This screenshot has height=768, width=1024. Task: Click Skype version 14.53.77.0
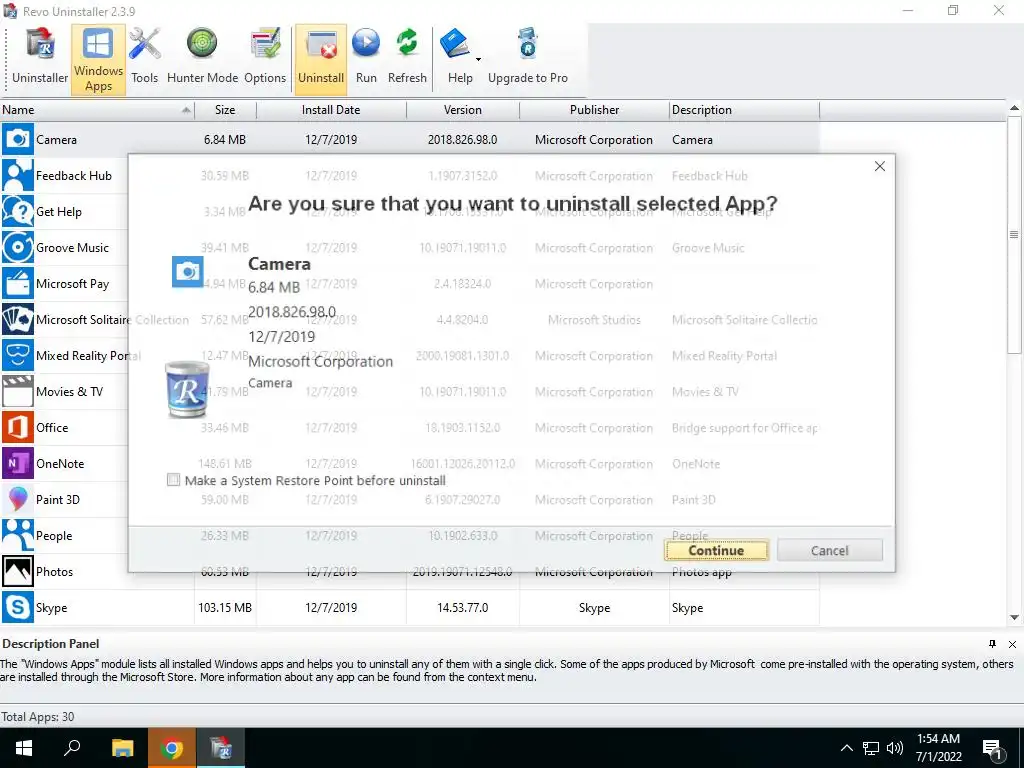462,607
